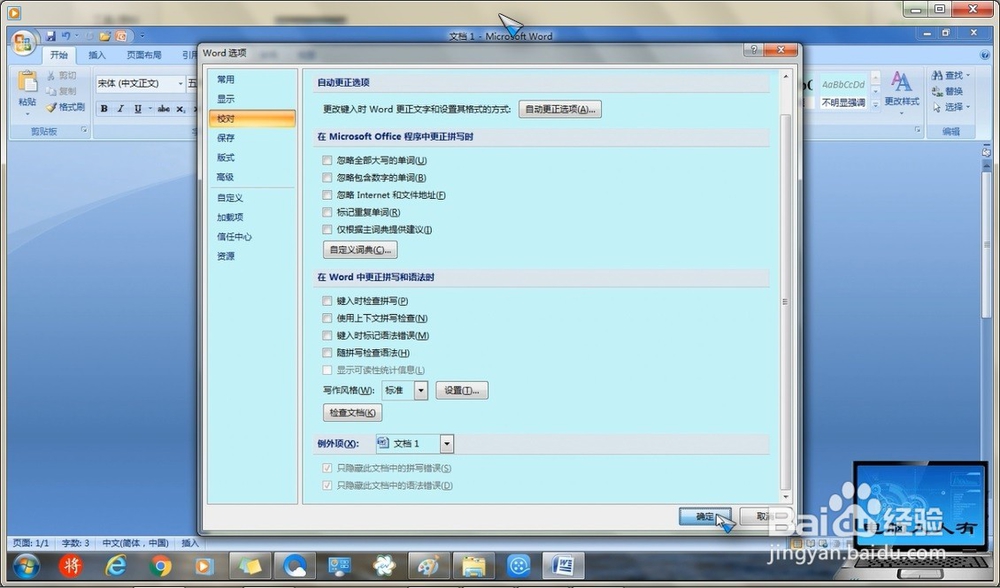Click the Undo icon in Quick Access toolbar
Screen dimensions: 1000x588
(66, 36)
